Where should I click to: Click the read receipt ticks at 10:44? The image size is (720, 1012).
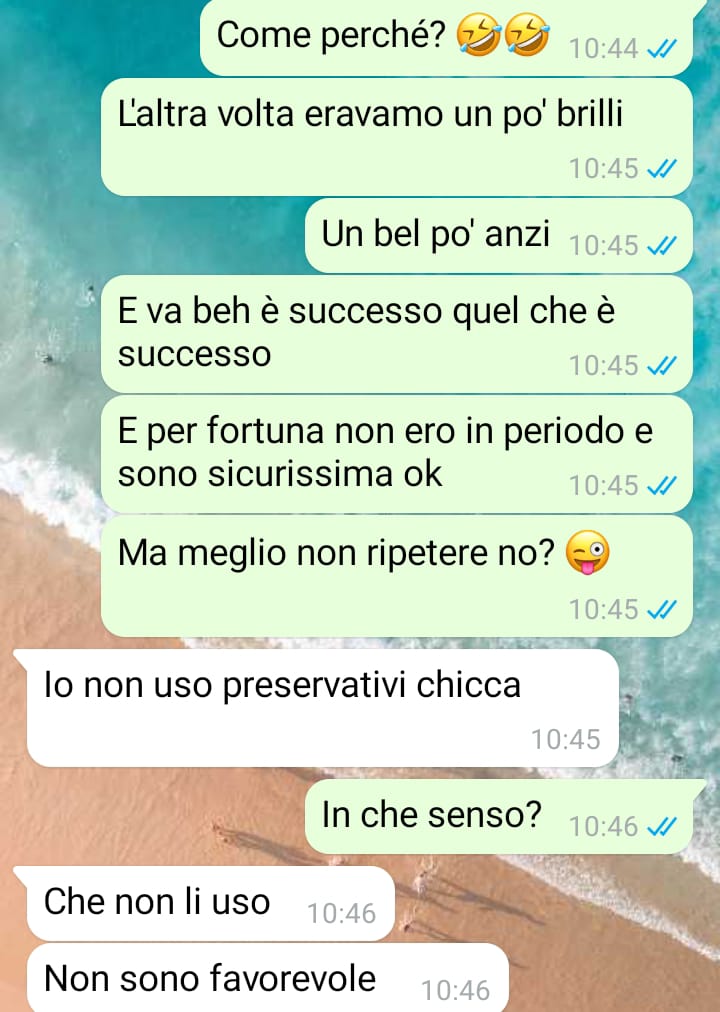click(661, 48)
